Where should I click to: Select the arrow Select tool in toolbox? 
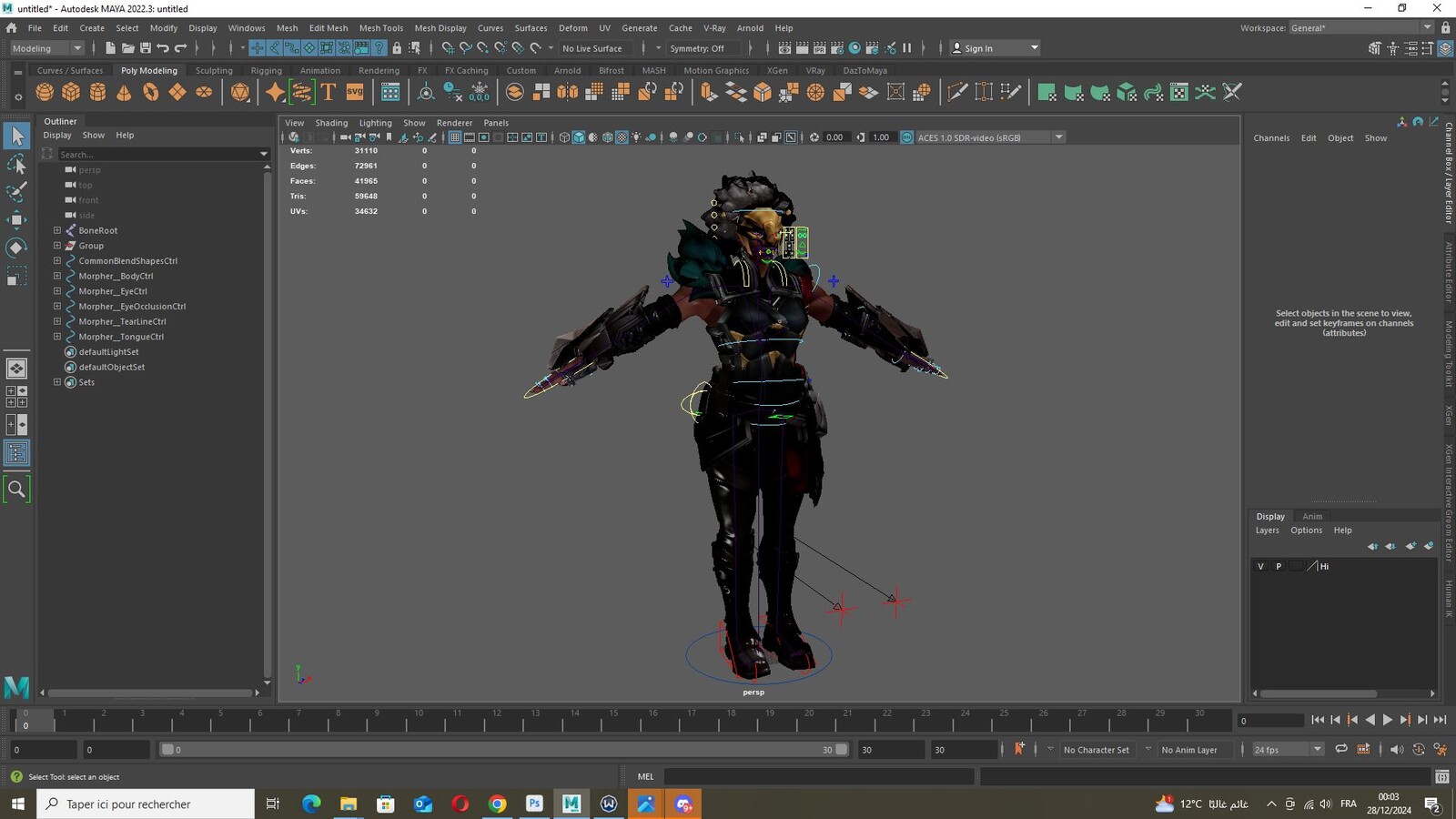[16, 136]
